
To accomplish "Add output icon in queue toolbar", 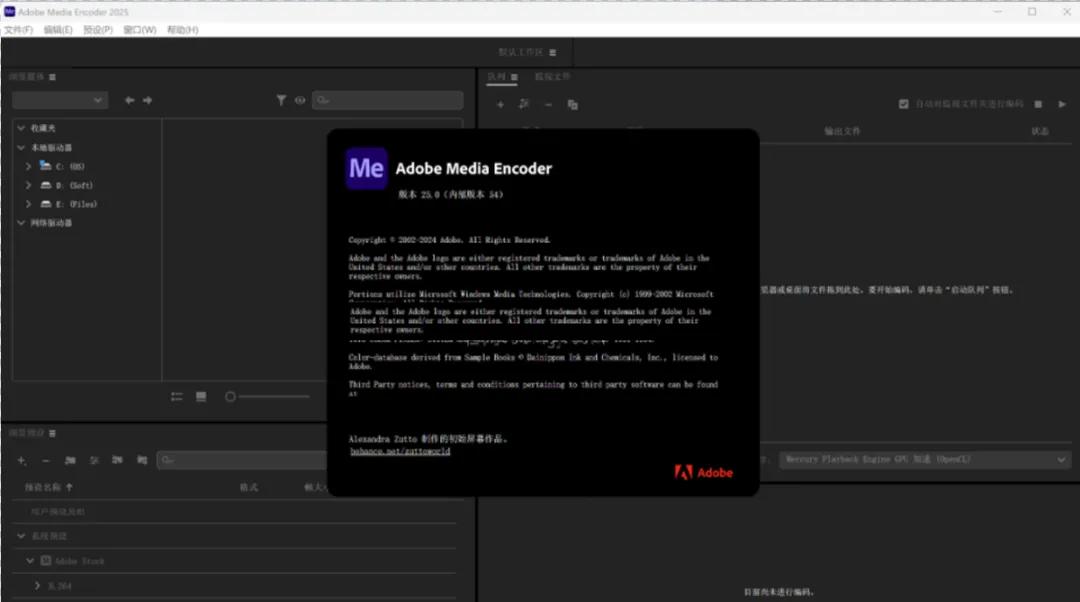I will point(523,104).
